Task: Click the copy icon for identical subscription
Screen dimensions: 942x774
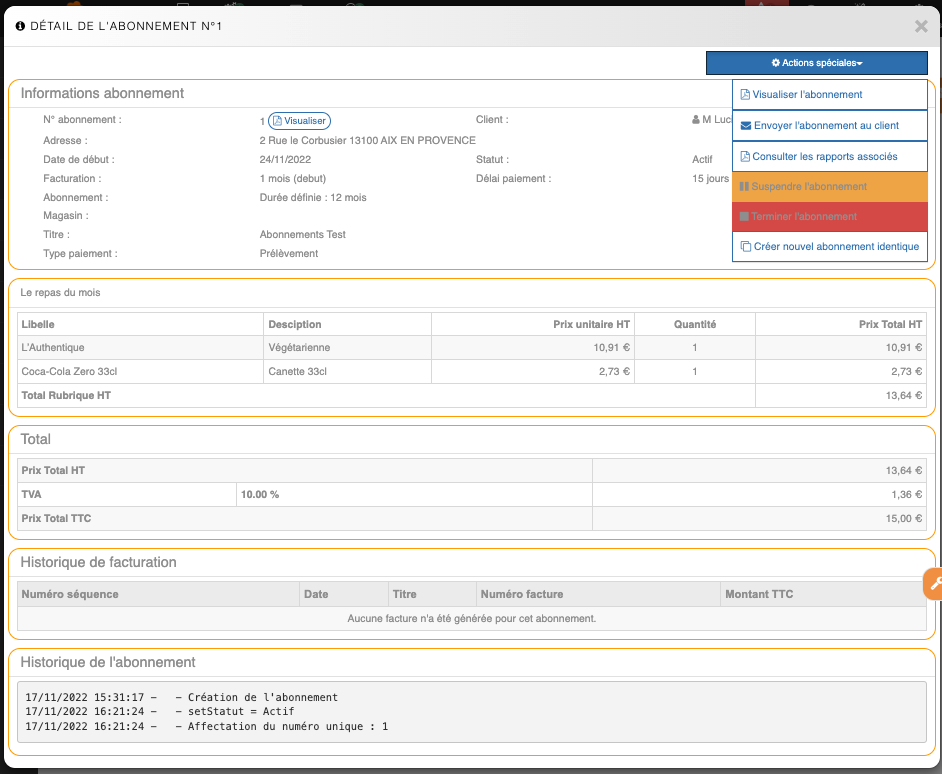Action: (x=745, y=247)
